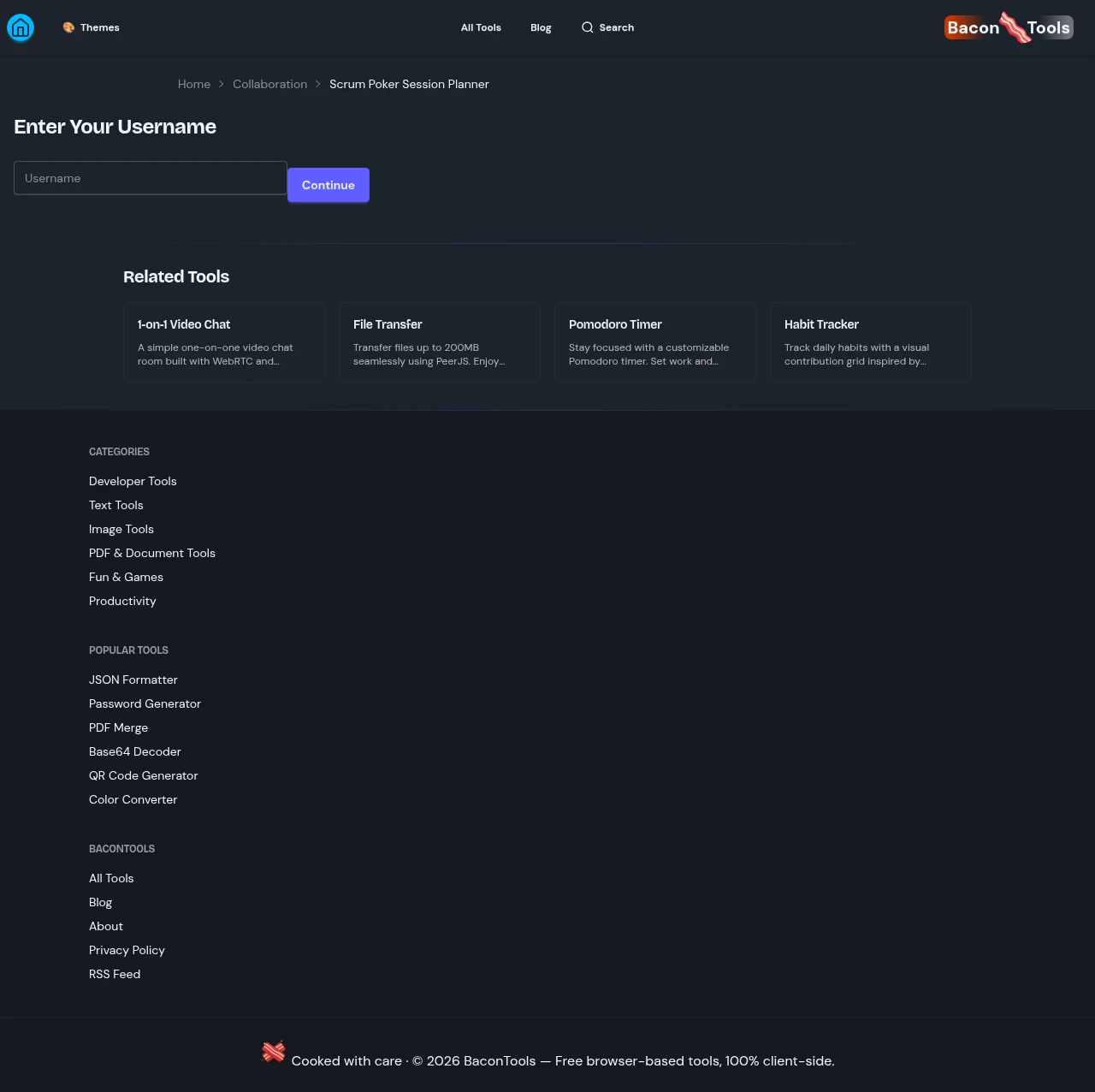Open the 1-on-1 Video Chat card
The image size is (1095, 1092).
tap(224, 341)
